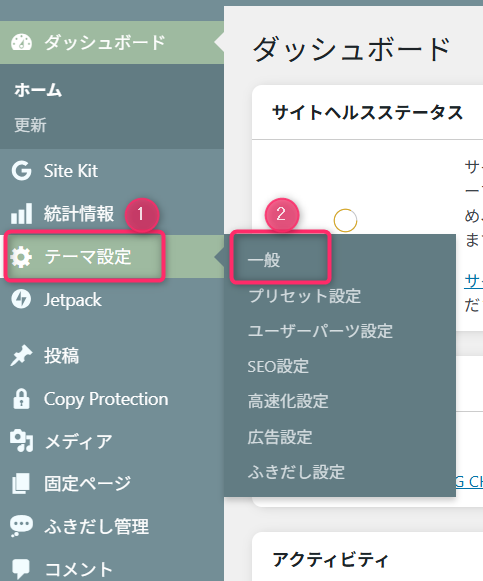Select SEO設定 in the flyout menu
The image size is (483, 581).
[278, 366]
